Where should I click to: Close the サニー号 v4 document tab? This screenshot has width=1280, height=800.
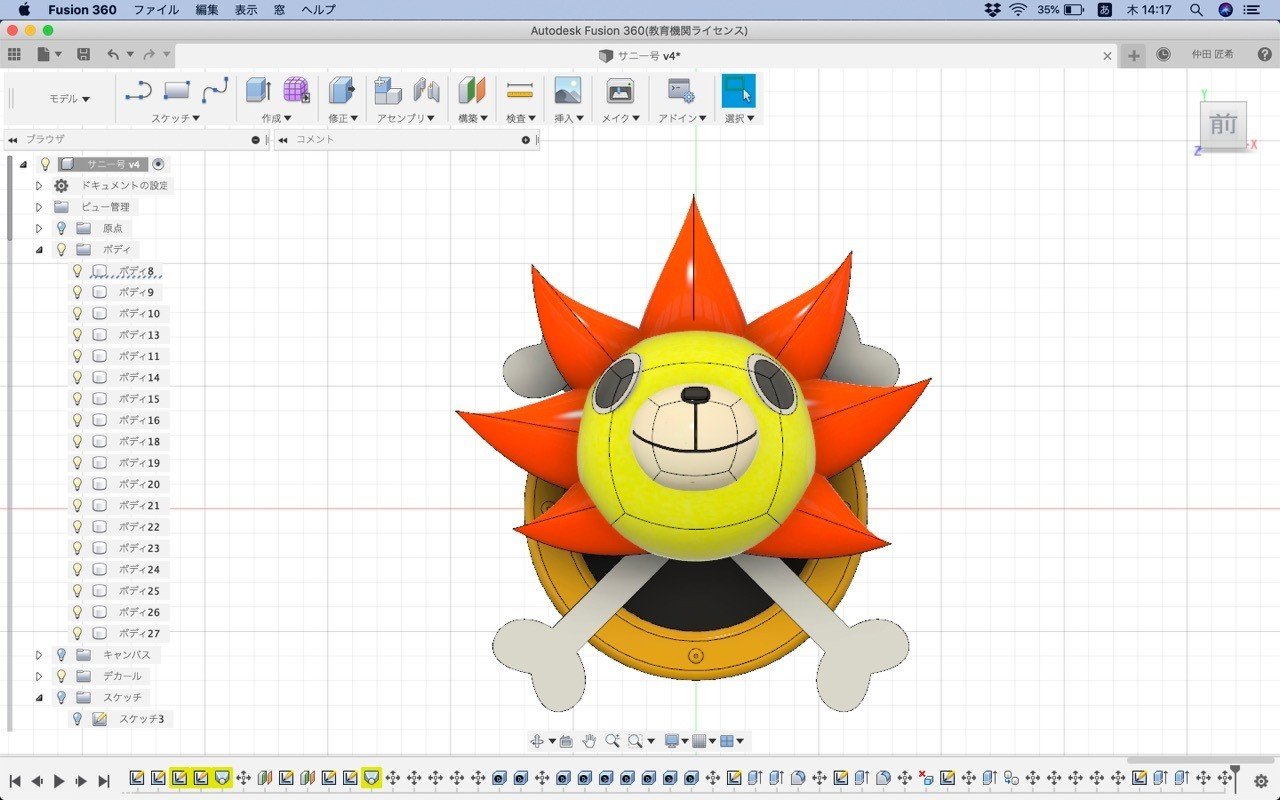pyautogui.click(x=1107, y=56)
